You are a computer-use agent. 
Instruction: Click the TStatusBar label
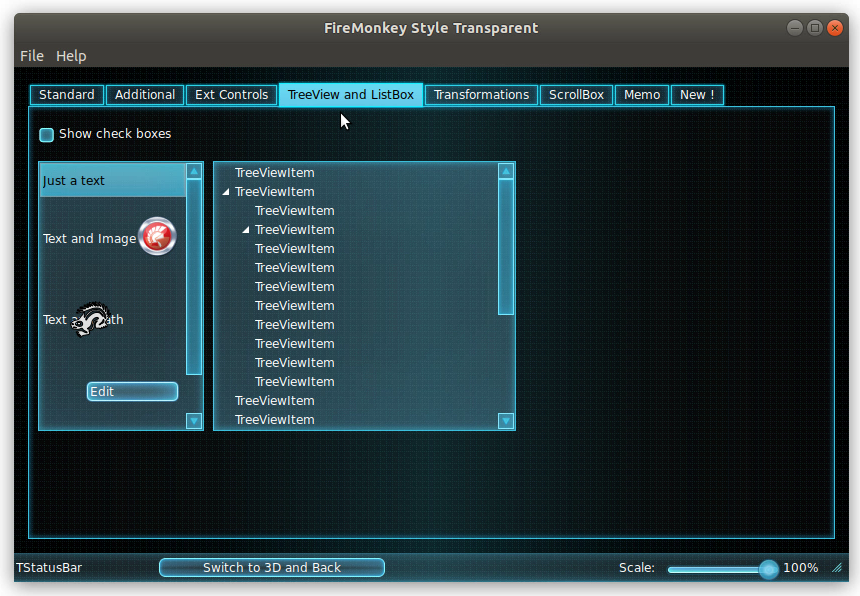[49, 567]
